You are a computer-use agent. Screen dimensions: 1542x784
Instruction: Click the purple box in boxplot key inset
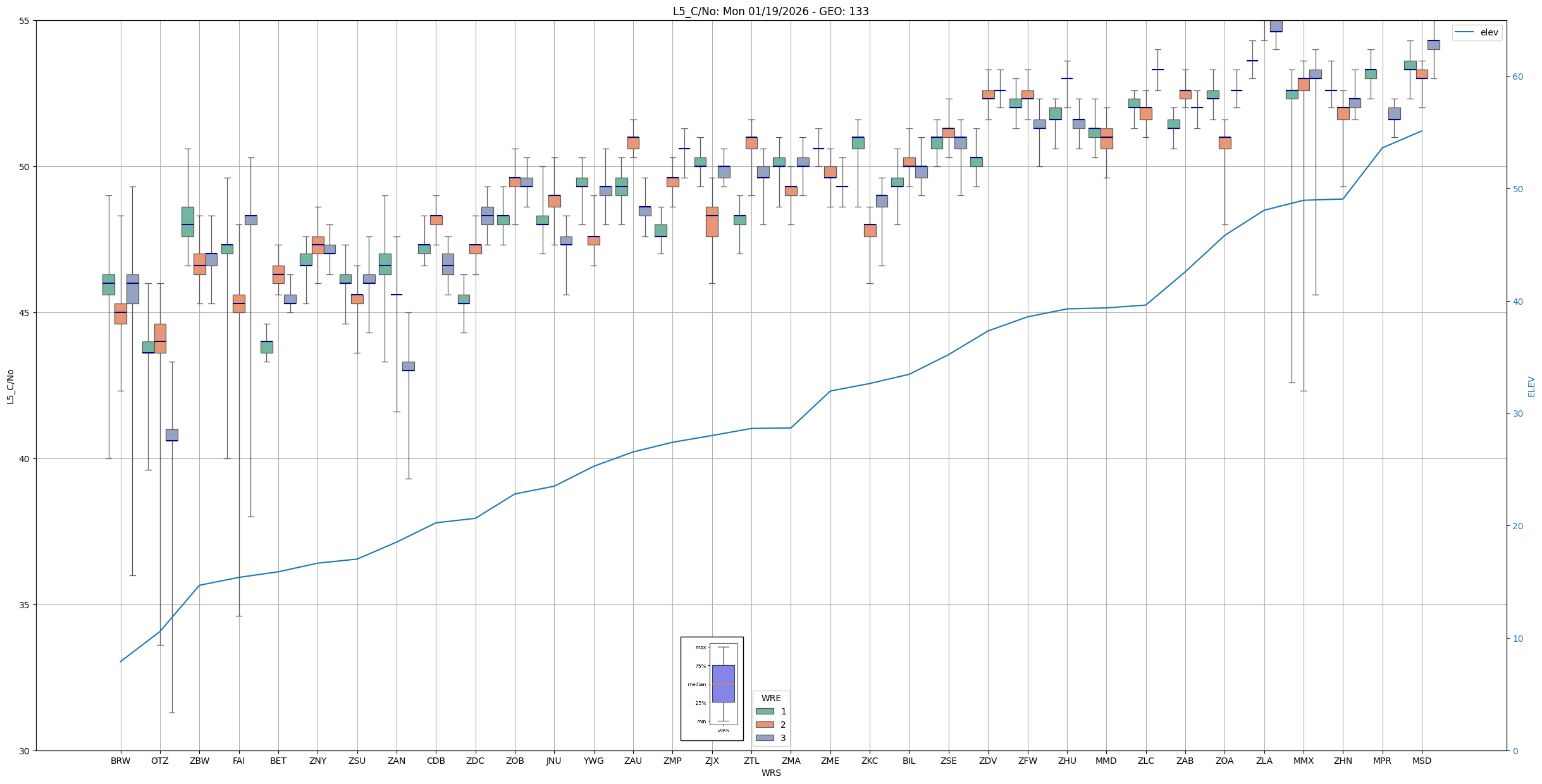(x=723, y=683)
